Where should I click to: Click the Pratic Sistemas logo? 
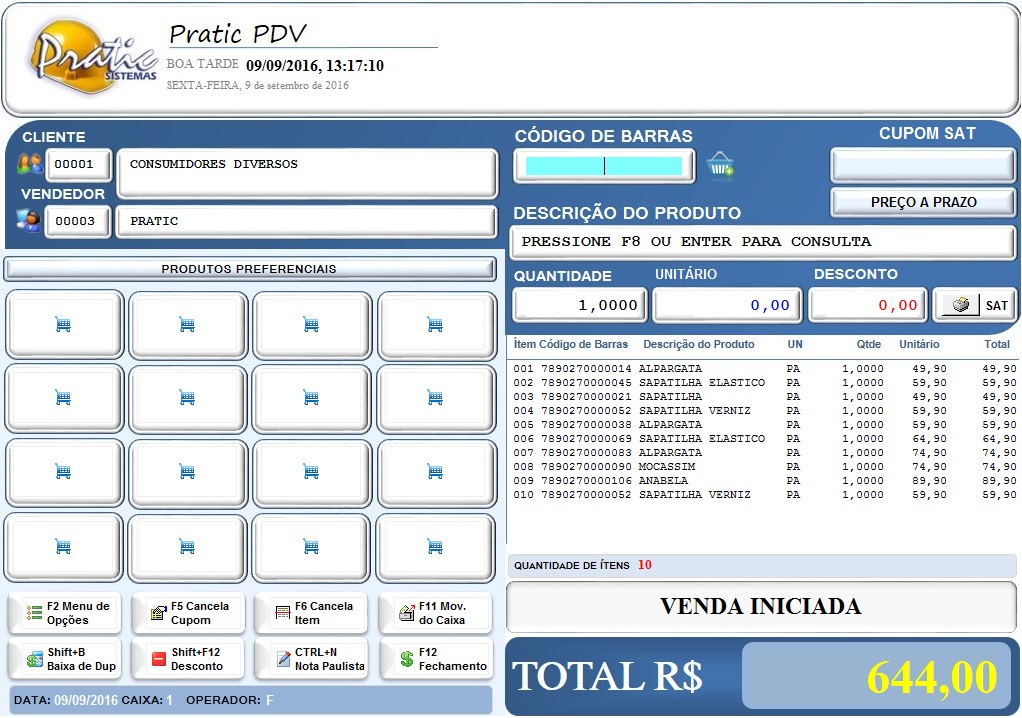pos(93,57)
